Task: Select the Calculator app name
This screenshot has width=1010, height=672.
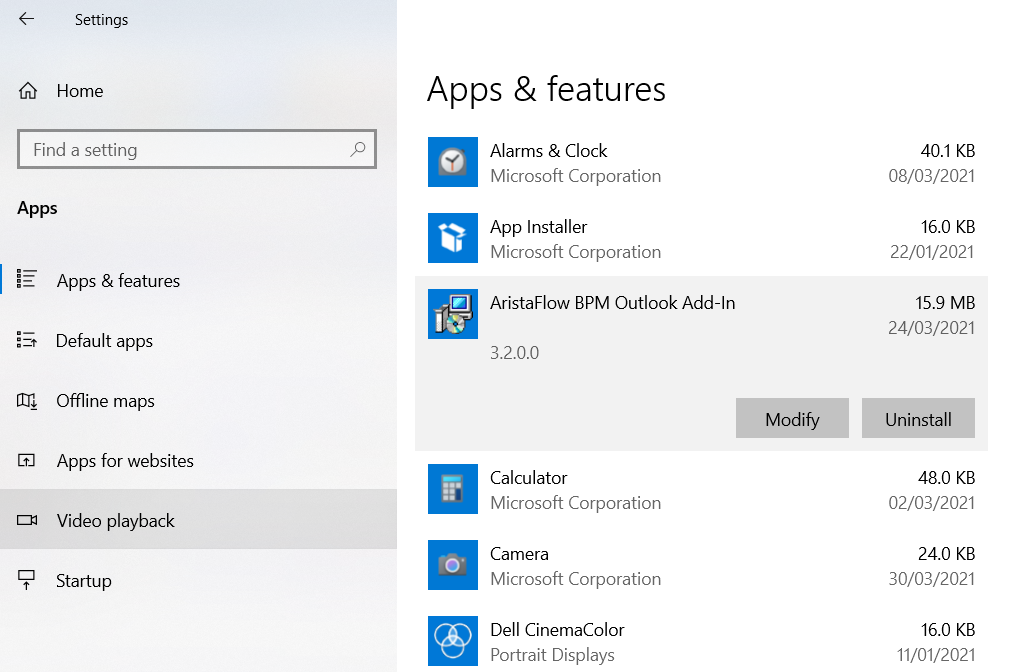Action: tap(529, 477)
